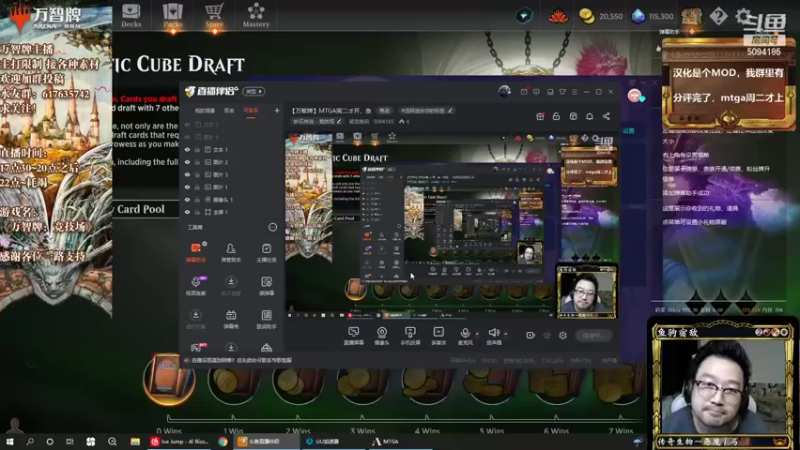Open the Packs section in MTG Arena
800x450 pixels.
172,15
